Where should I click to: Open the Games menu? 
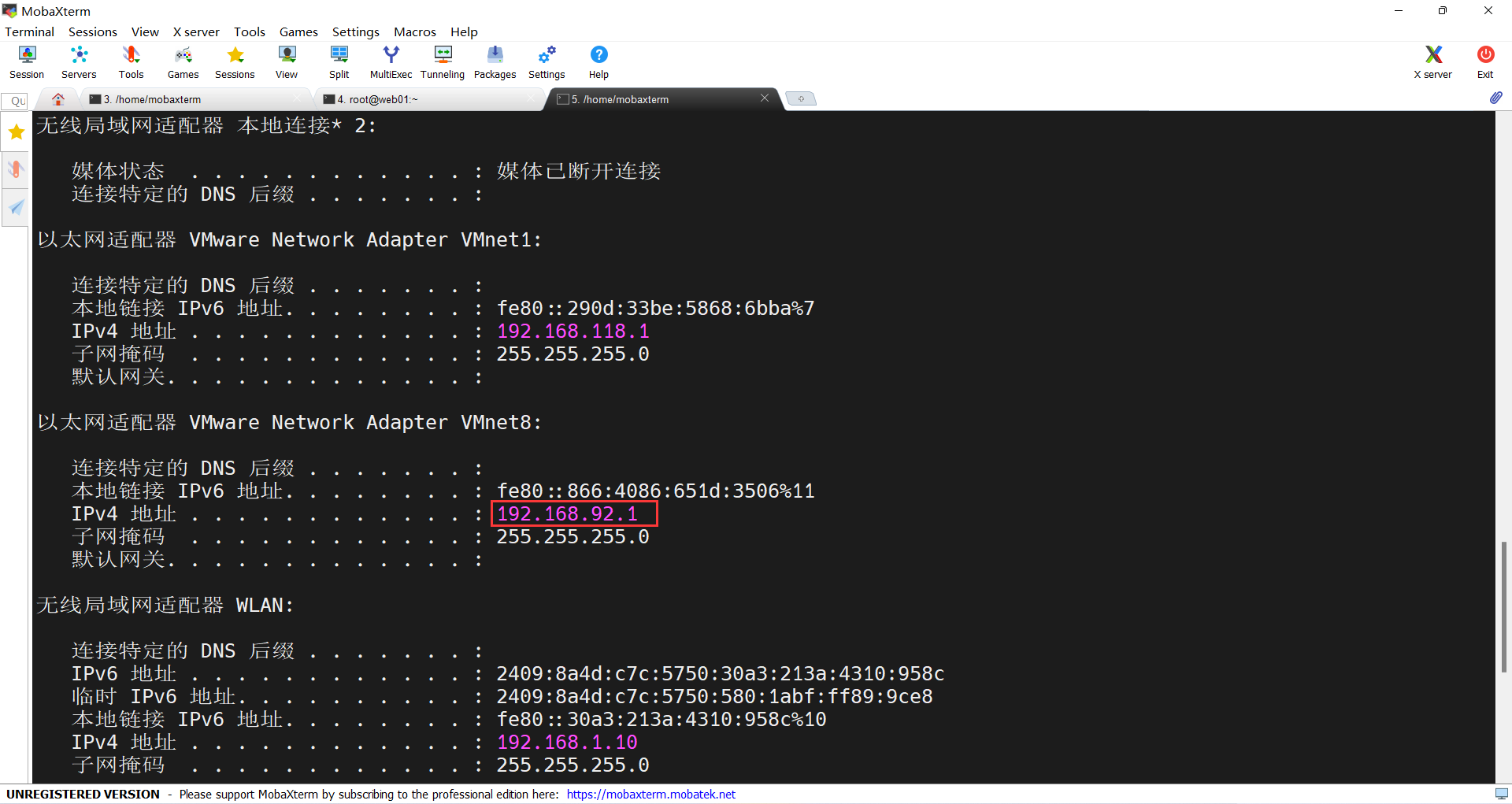click(x=298, y=31)
